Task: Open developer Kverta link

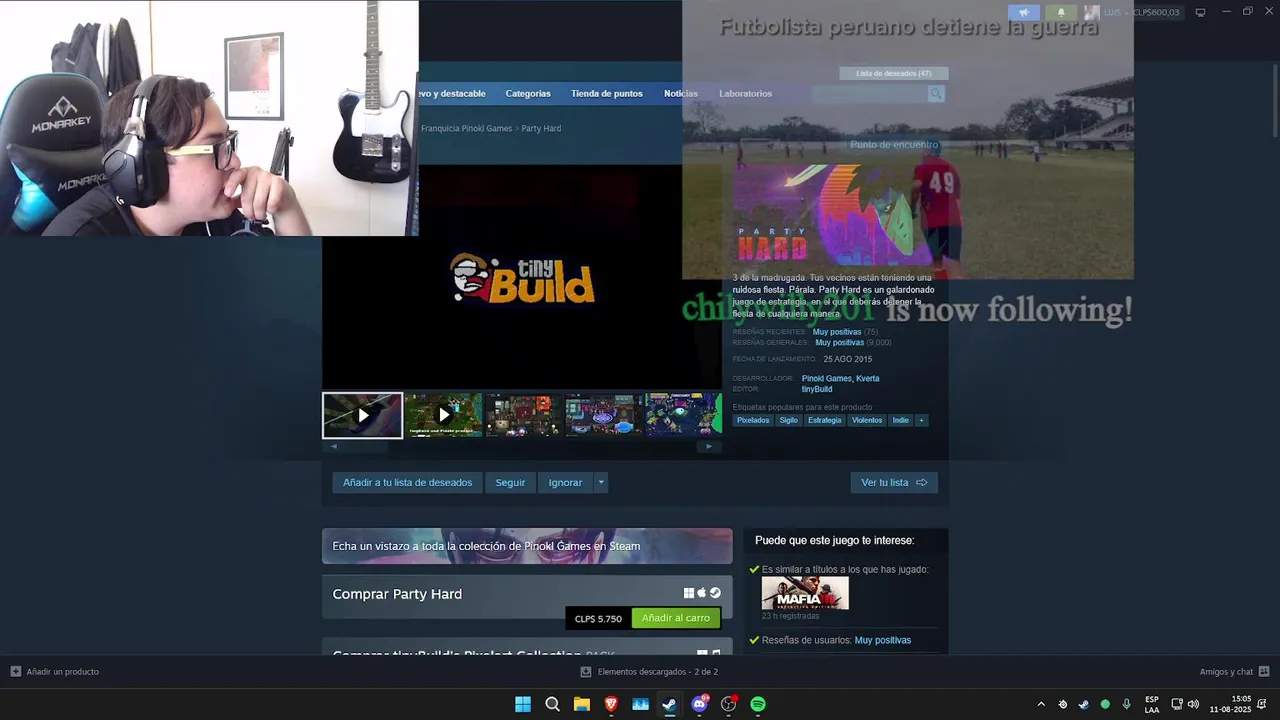Action: coord(867,378)
